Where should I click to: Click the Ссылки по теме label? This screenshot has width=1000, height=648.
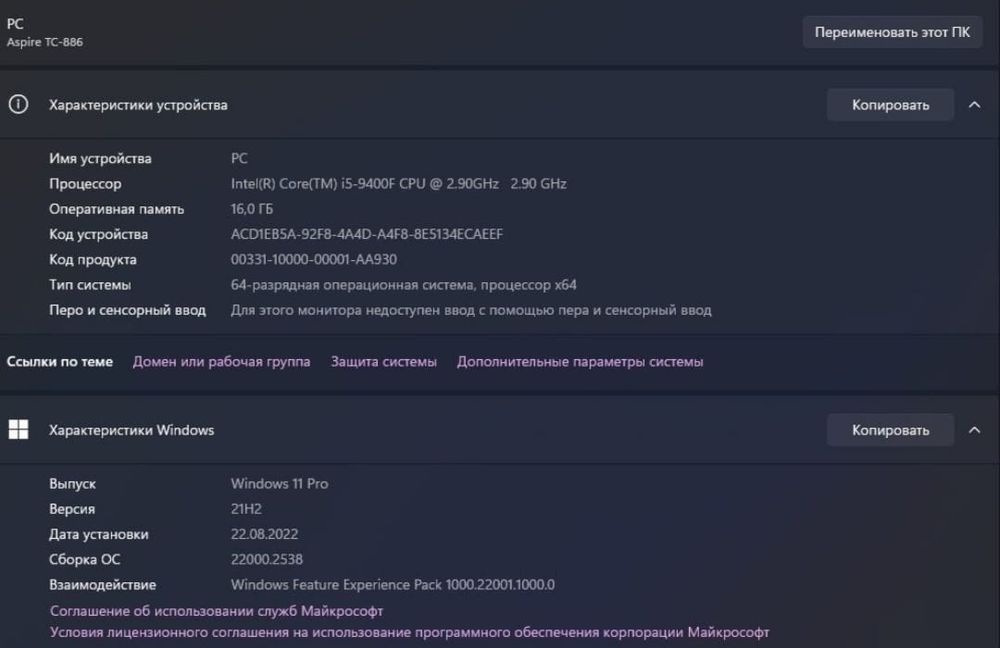point(60,362)
